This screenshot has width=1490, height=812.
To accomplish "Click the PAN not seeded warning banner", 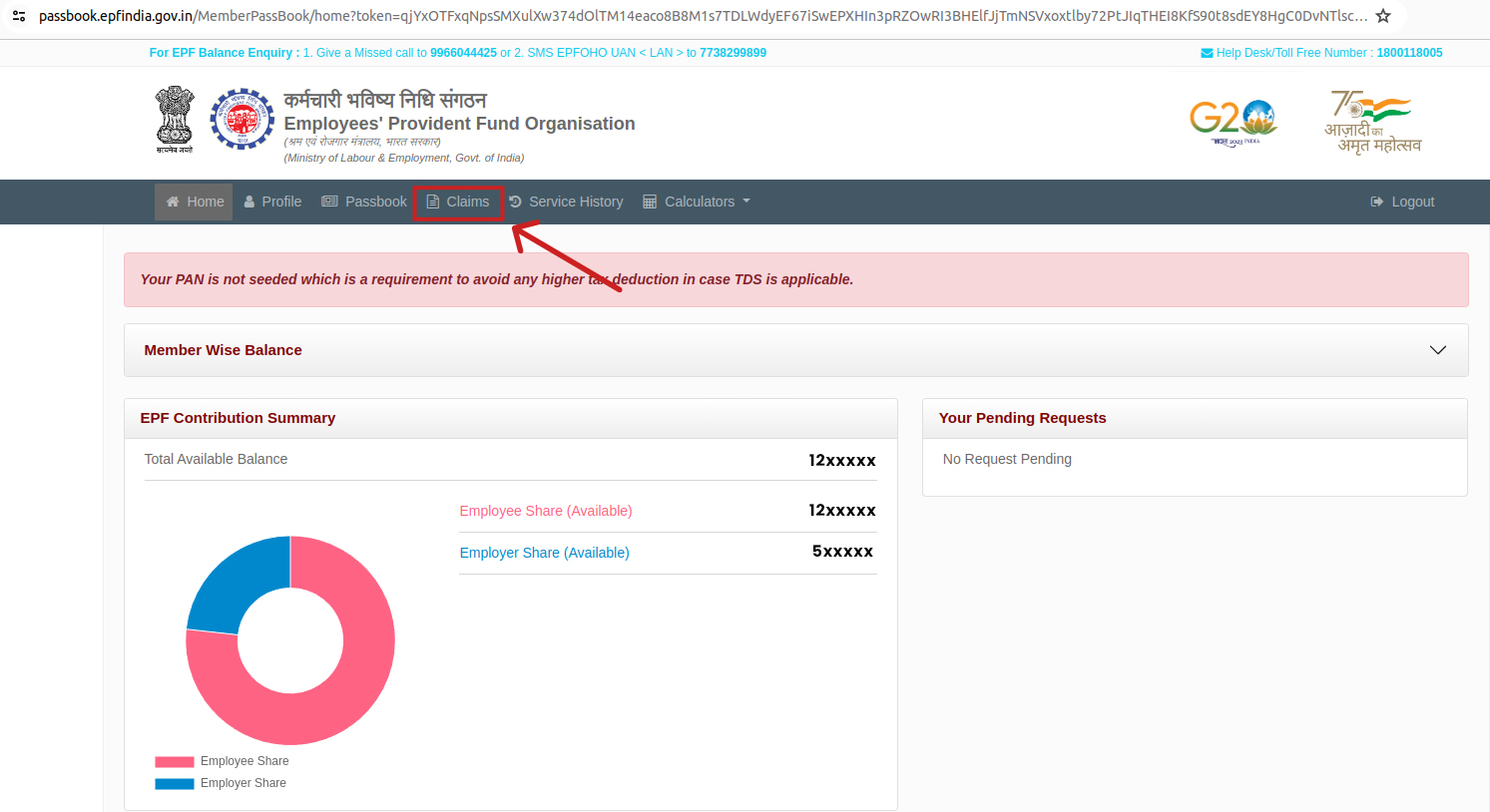I will (795, 279).
